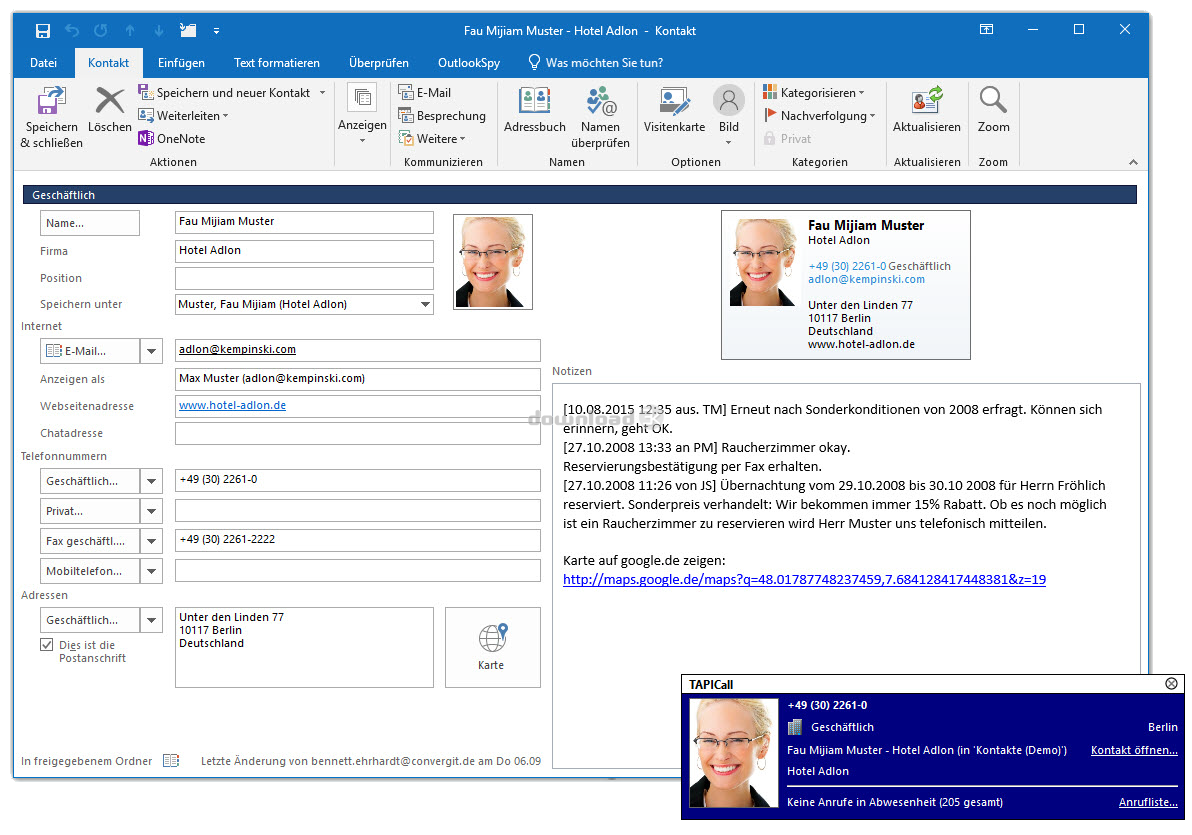This screenshot has height=835, width=1192.
Task: Open the Anzeigen view menu
Action: point(362,114)
